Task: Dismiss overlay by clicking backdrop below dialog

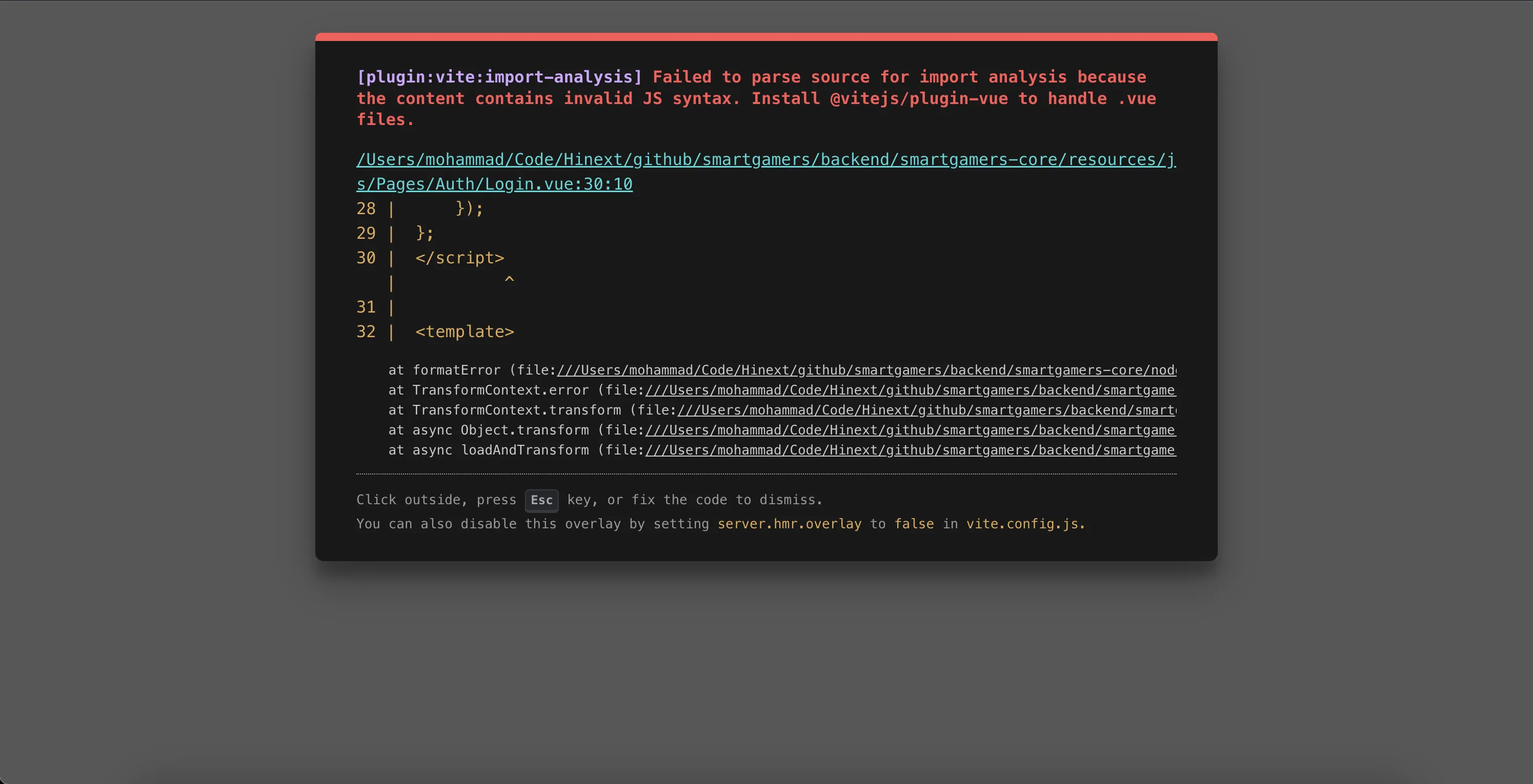Action: (766, 672)
